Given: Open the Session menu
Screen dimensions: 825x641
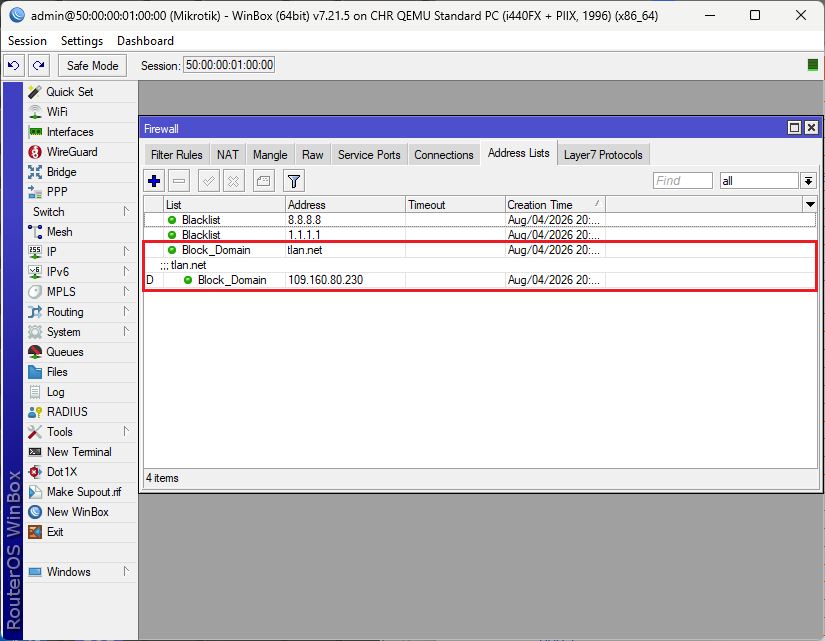Looking at the screenshot, I should (x=27, y=41).
